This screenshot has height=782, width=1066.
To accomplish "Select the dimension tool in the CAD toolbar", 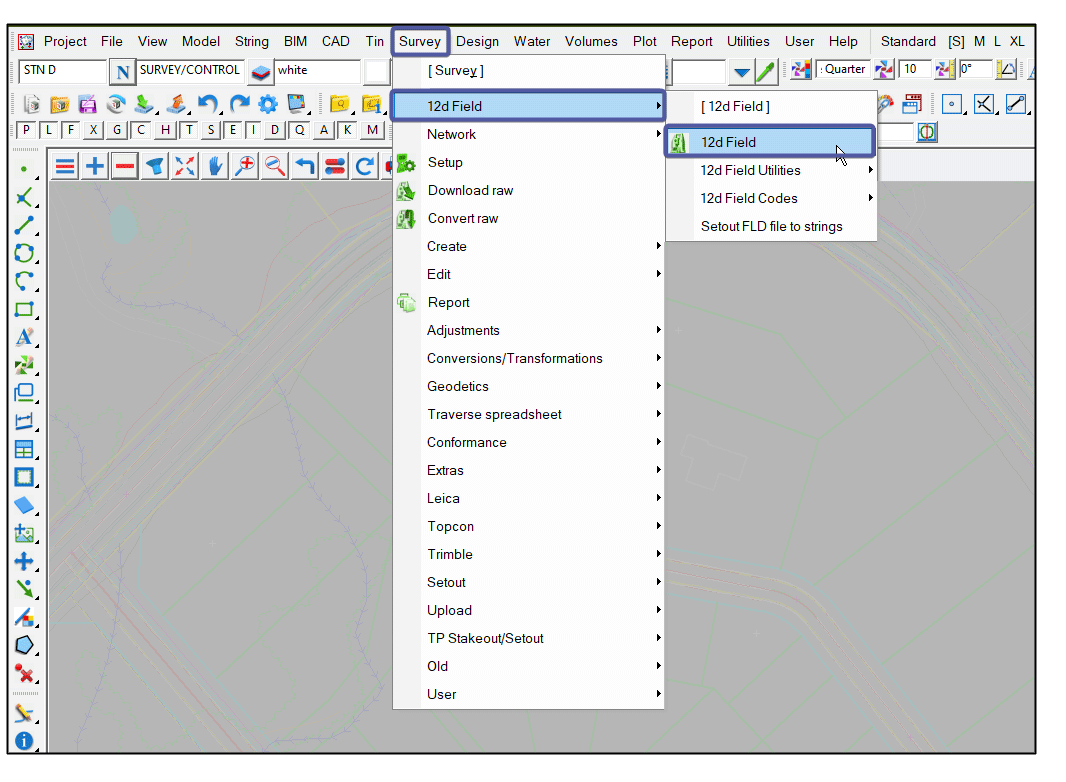I will 24,421.
